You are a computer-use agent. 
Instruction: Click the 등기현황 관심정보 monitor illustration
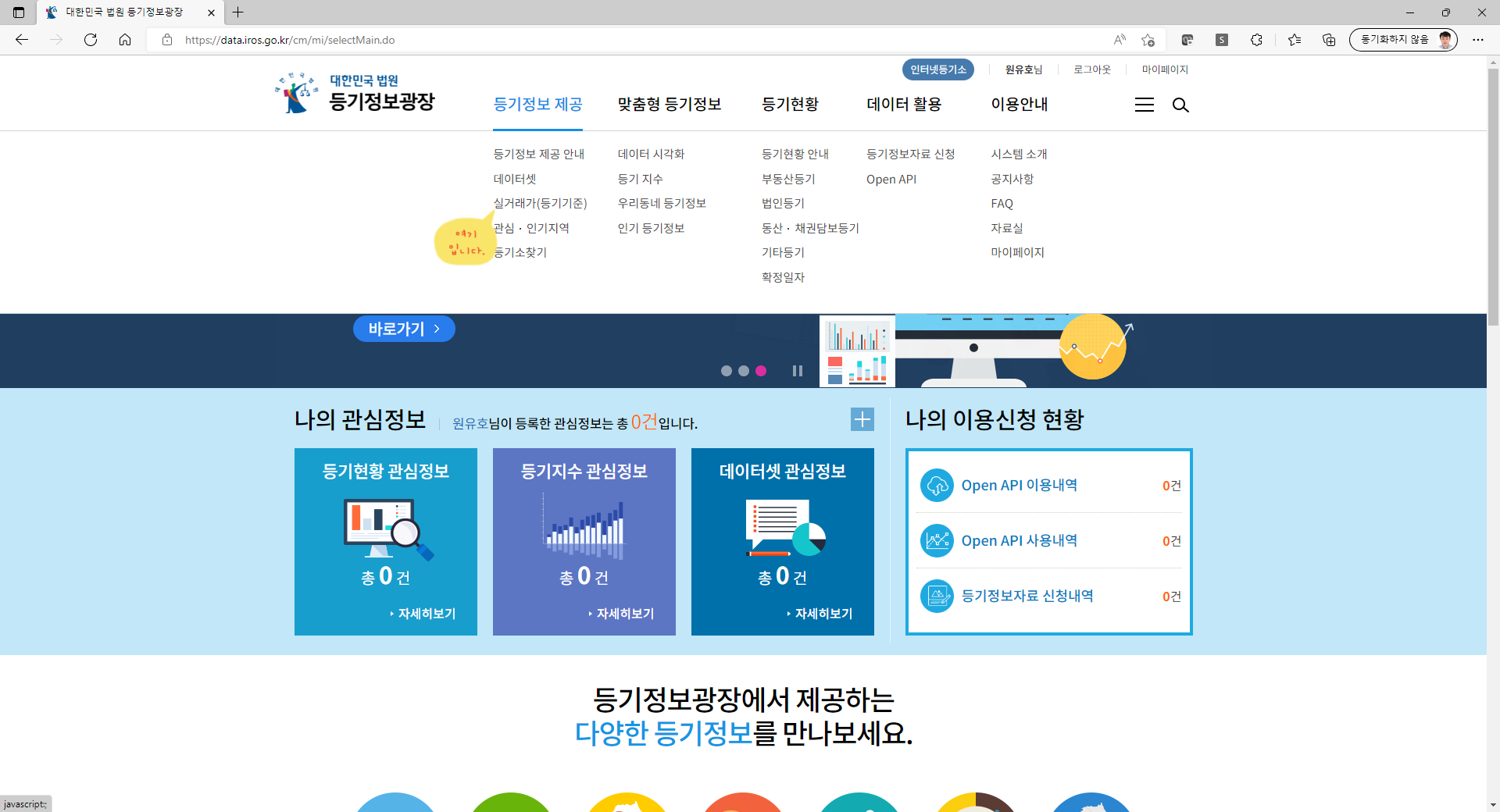point(388,529)
